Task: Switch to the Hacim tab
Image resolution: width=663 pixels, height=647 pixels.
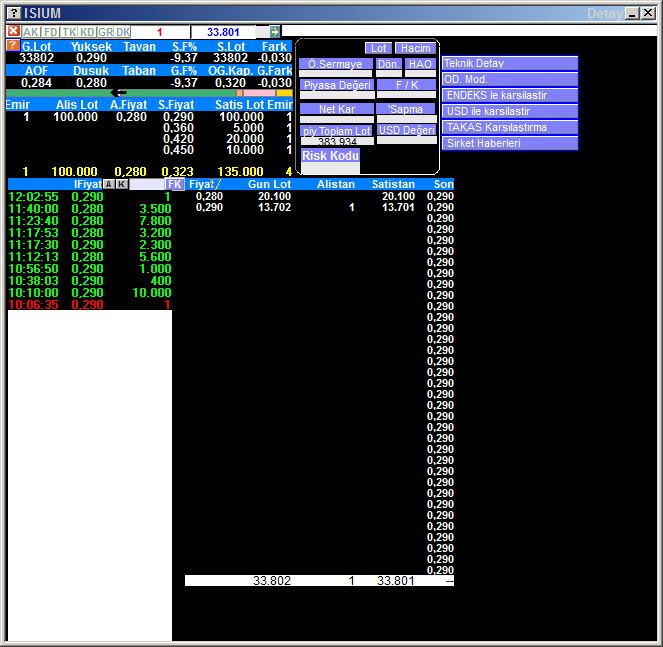Action: click(413, 48)
